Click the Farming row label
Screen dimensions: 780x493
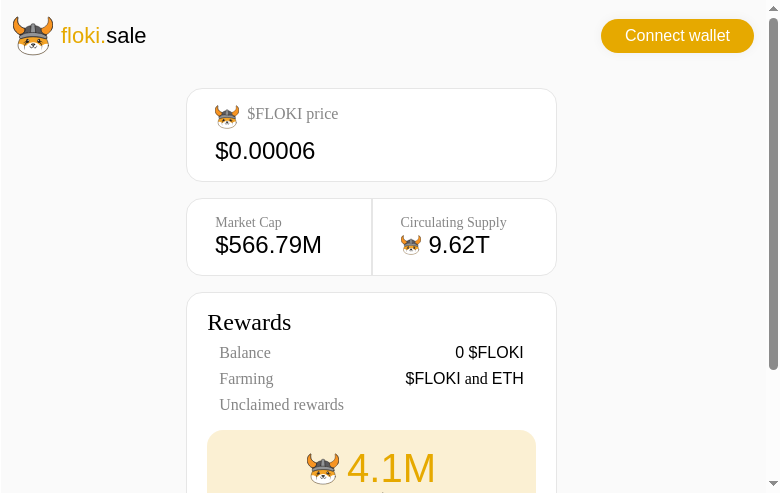(x=246, y=378)
